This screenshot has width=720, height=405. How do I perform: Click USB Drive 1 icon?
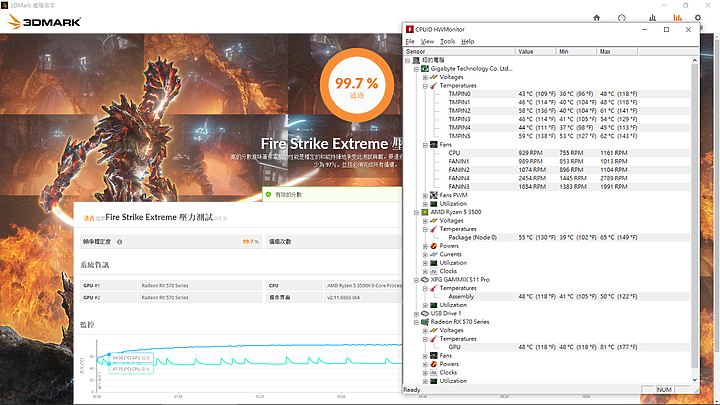(425, 314)
